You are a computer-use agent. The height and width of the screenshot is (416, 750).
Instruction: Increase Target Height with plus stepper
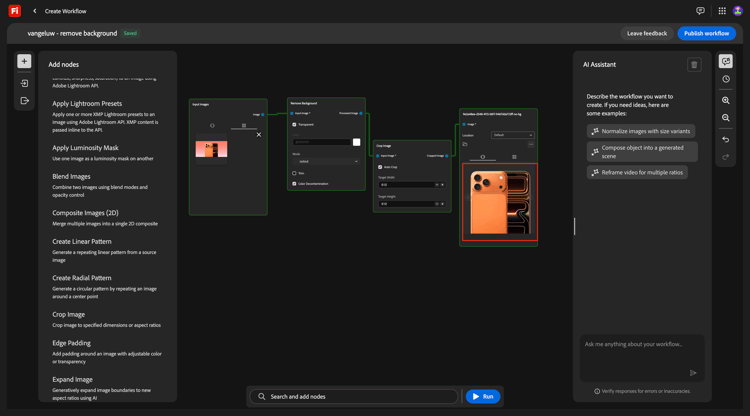click(442, 204)
